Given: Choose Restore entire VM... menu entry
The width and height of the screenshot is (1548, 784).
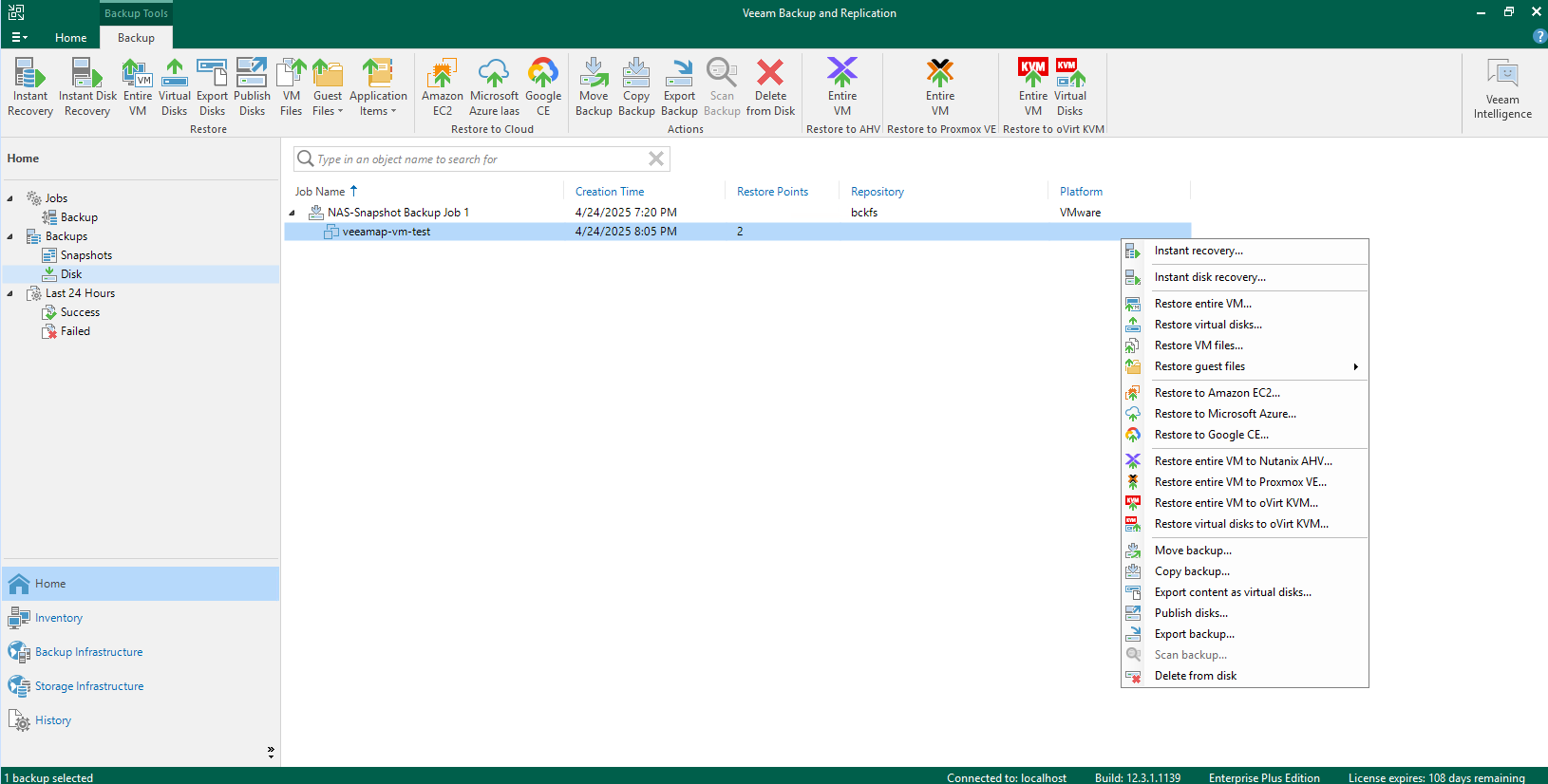Looking at the screenshot, I should [x=1245, y=304].
